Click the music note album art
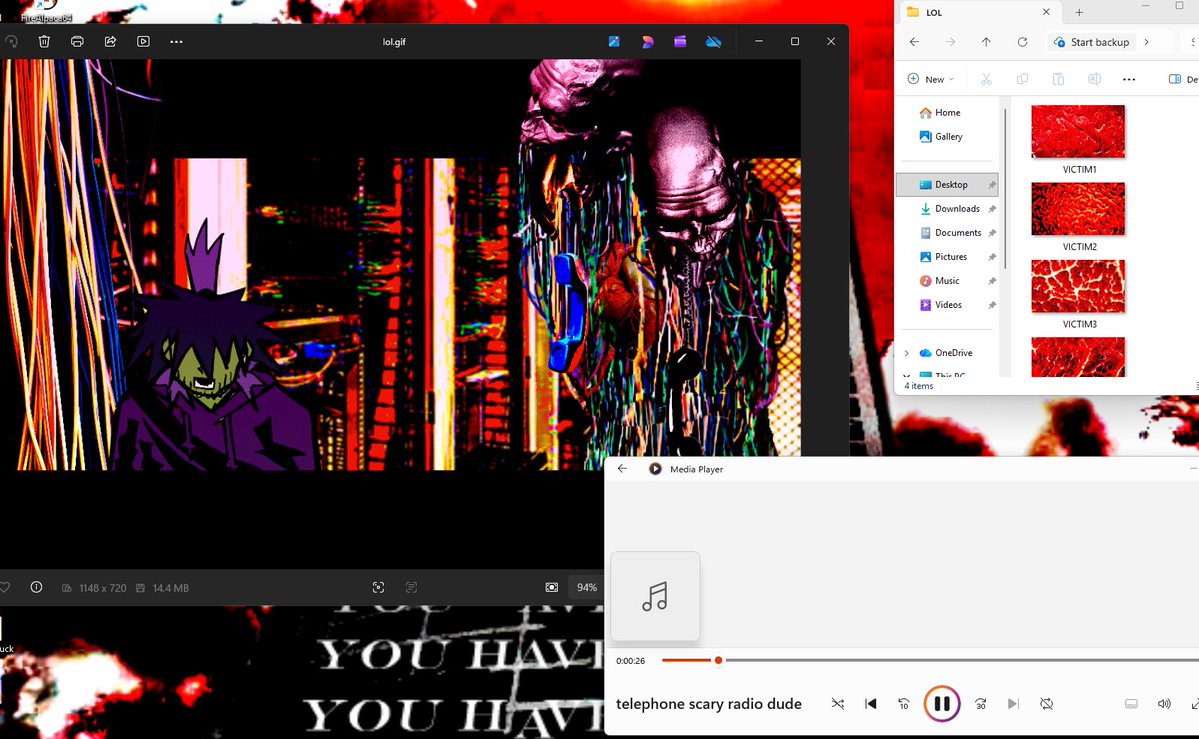This screenshot has width=1199, height=739. [x=655, y=596]
